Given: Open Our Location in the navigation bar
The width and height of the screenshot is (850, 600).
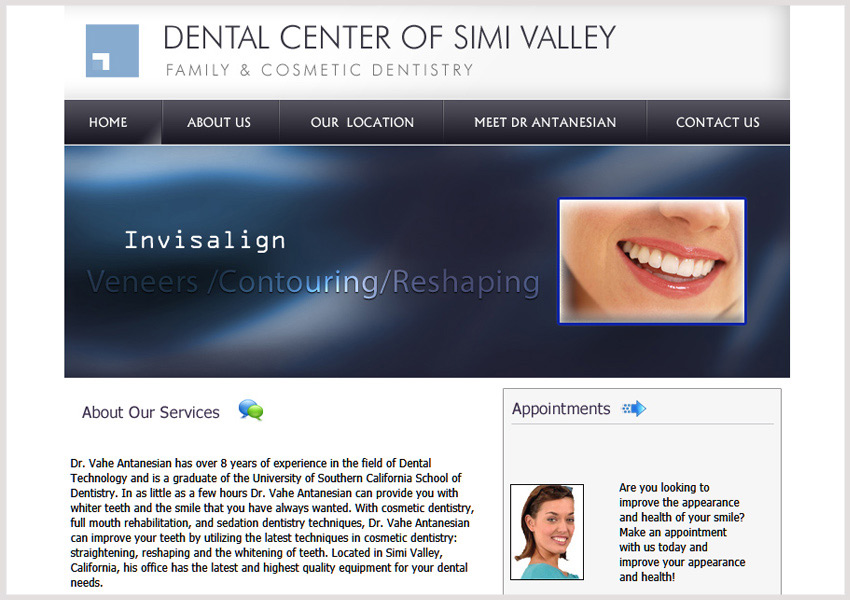Looking at the screenshot, I should tap(362, 122).
